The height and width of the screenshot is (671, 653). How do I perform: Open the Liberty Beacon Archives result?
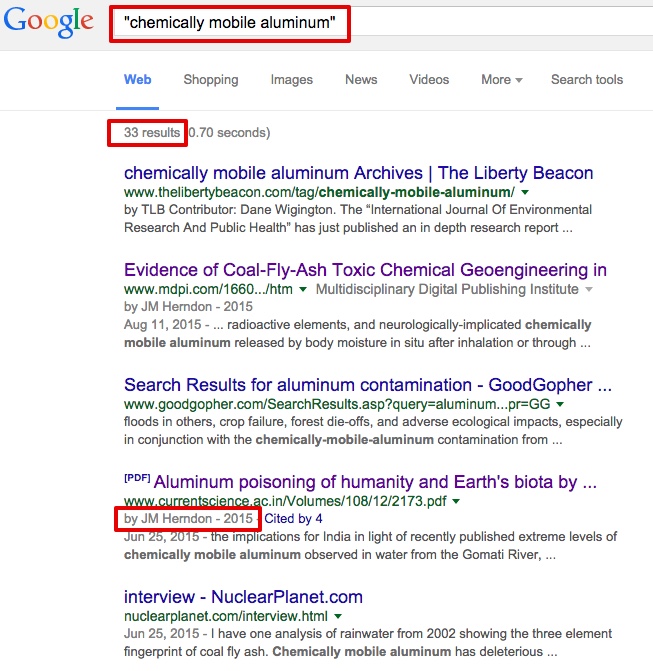click(359, 173)
